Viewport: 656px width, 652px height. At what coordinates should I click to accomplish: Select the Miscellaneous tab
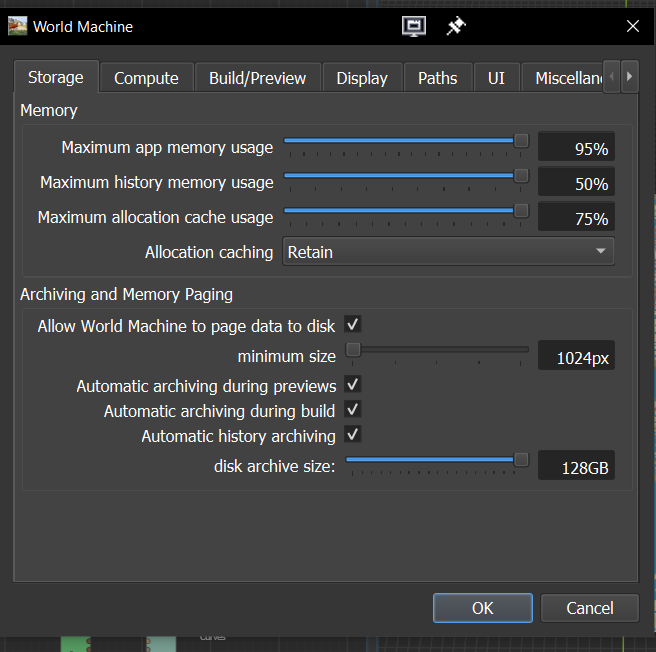562,78
